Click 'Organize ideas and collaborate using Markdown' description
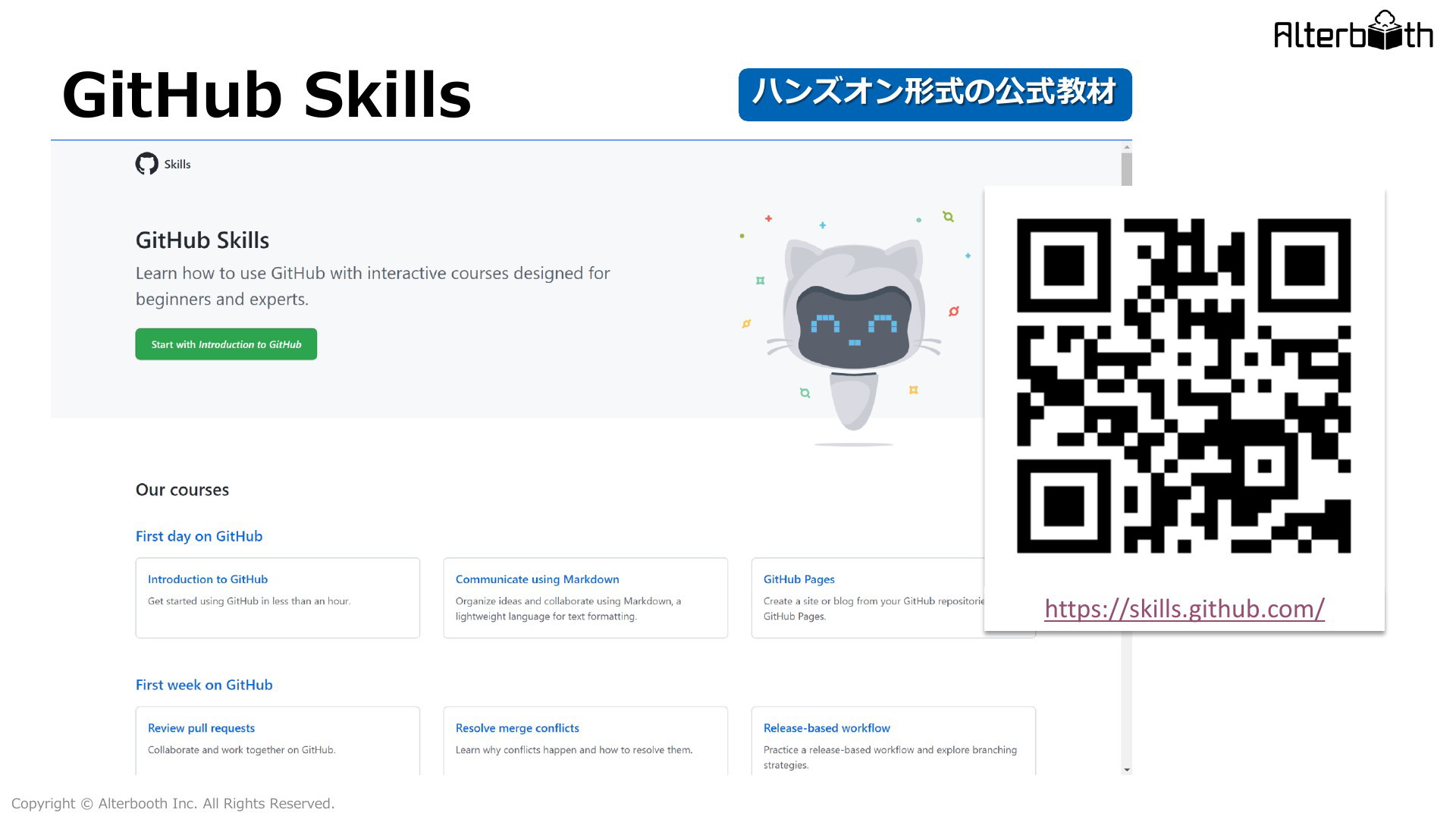1456x819 pixels. click(x=569, y=609)
